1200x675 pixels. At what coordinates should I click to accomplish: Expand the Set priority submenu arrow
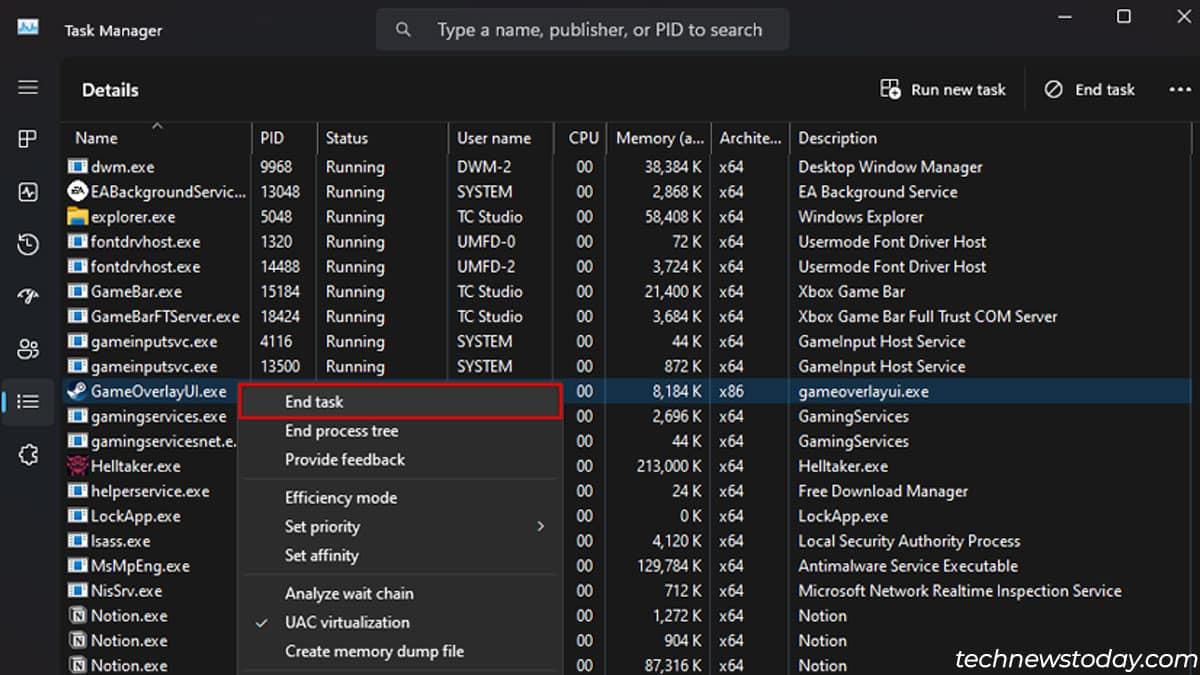(541, 526)
